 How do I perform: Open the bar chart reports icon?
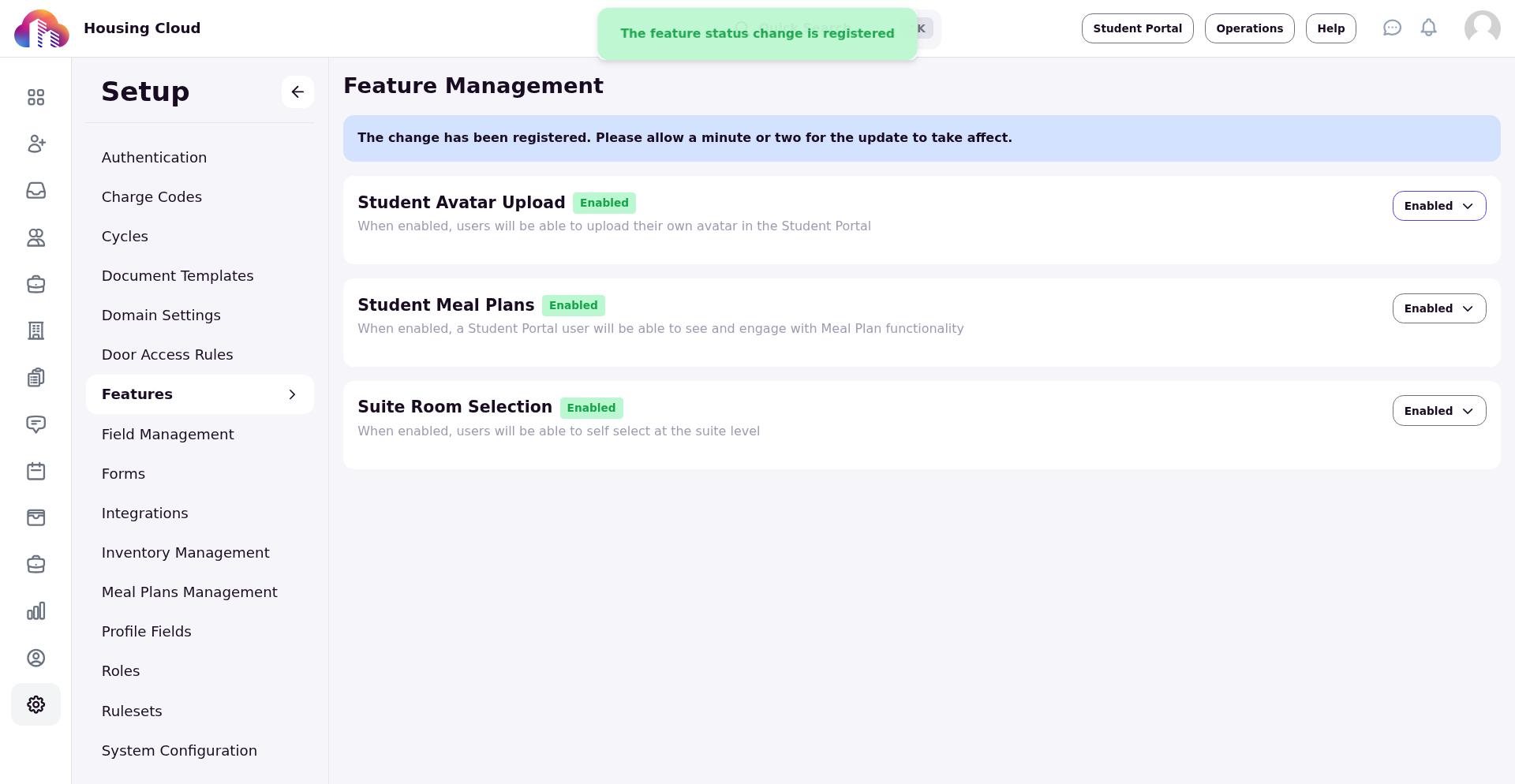[x=36, y=611]
